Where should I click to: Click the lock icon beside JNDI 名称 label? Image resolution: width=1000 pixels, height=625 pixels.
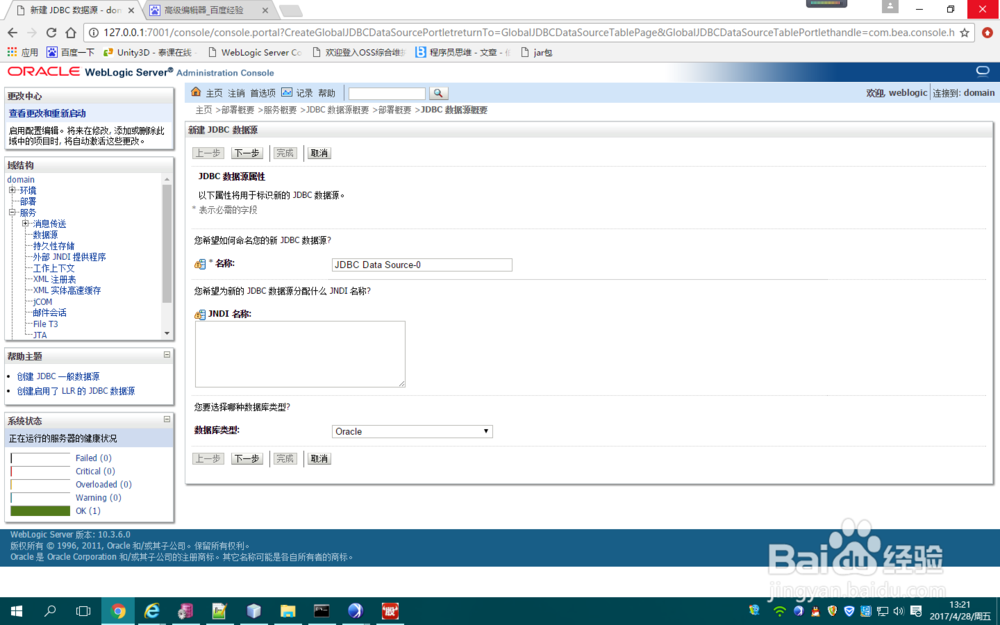200,314
